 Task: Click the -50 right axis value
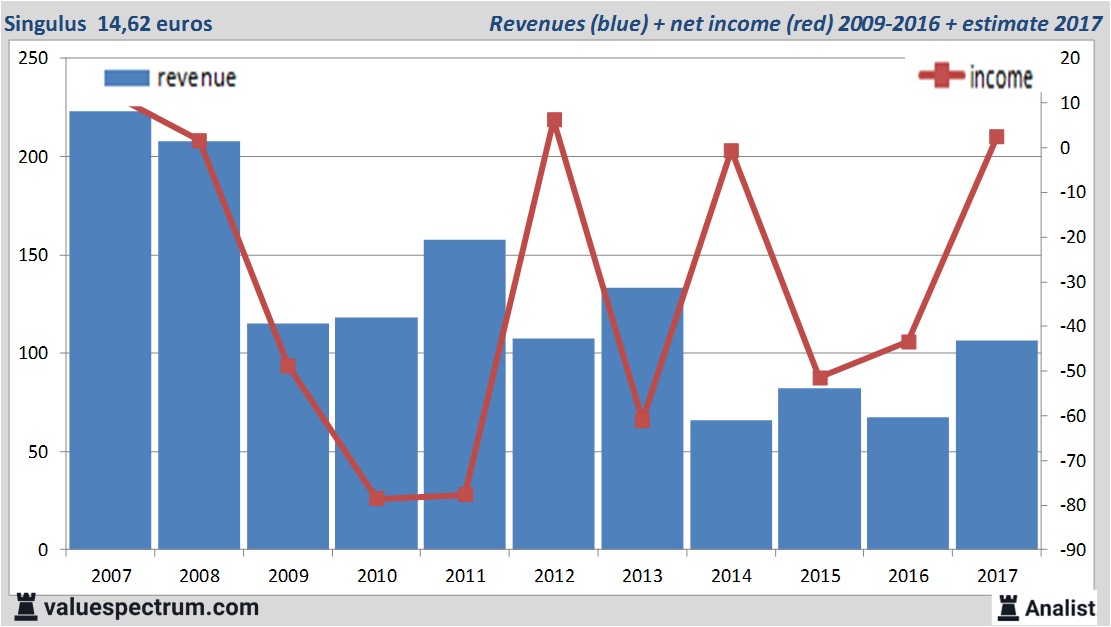(x=1071, y=371)
